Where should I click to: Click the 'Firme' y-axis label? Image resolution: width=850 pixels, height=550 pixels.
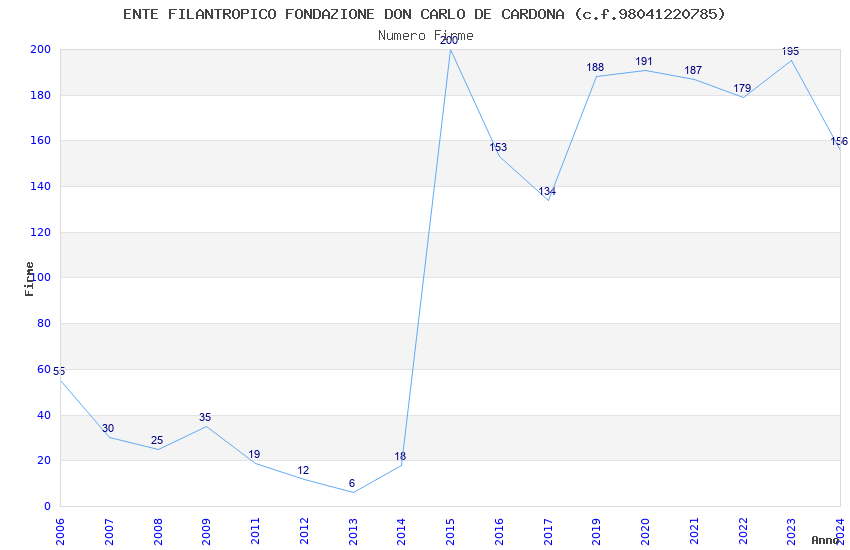[x=29, y=279]
